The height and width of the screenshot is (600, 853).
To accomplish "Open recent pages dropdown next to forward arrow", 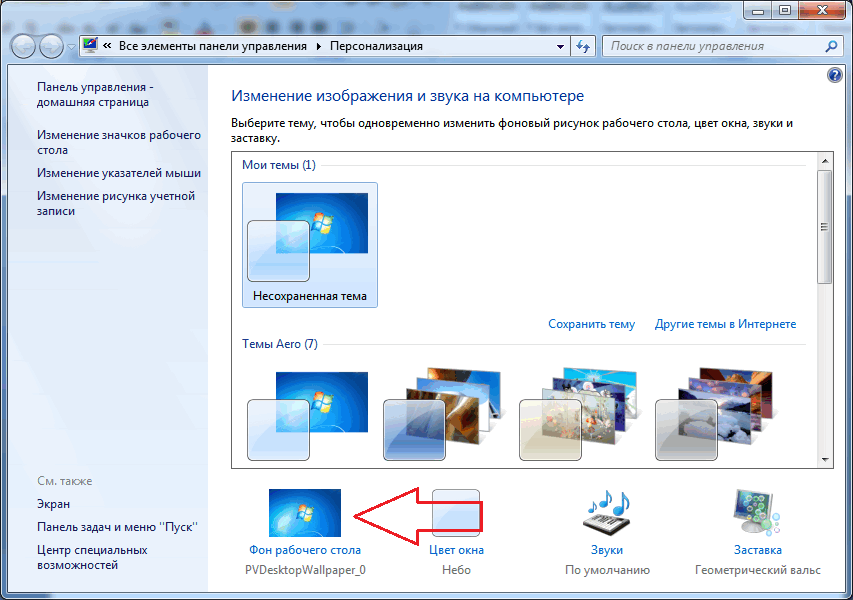I will click(x=71, y=47).
